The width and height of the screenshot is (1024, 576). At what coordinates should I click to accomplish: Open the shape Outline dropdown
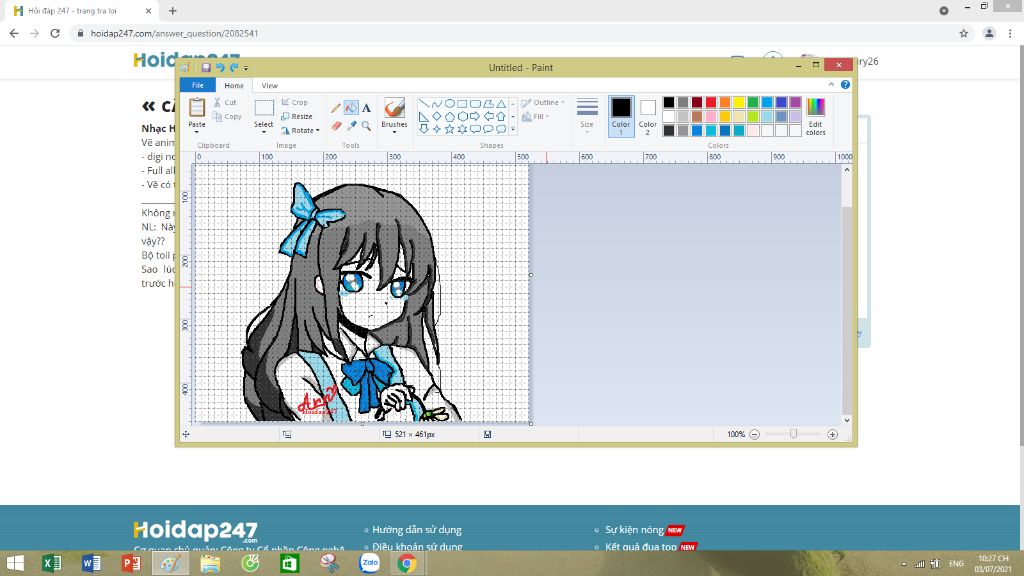[543, 103]
